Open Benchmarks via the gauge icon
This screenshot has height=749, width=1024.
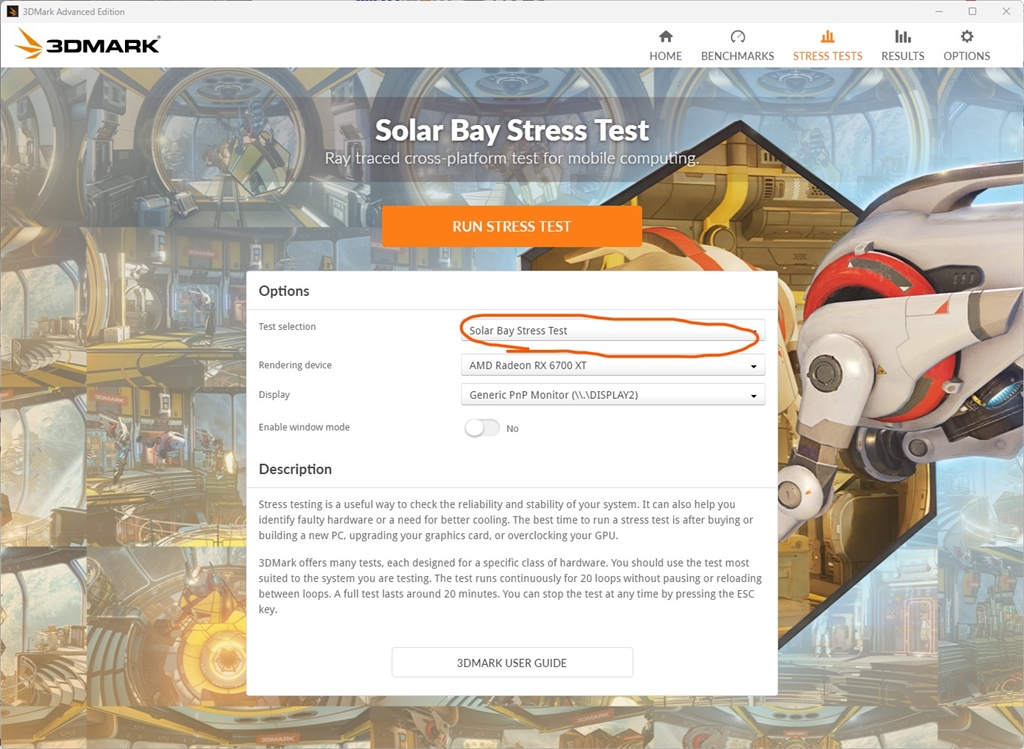(737, 37)
